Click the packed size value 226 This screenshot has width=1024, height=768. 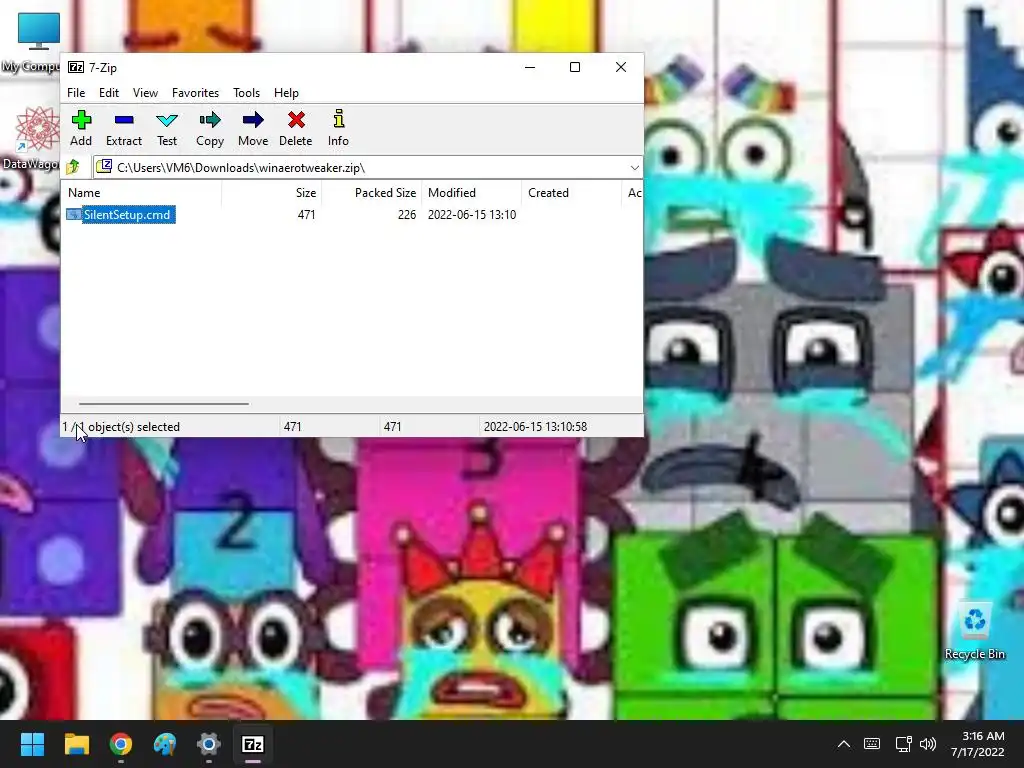407,215
